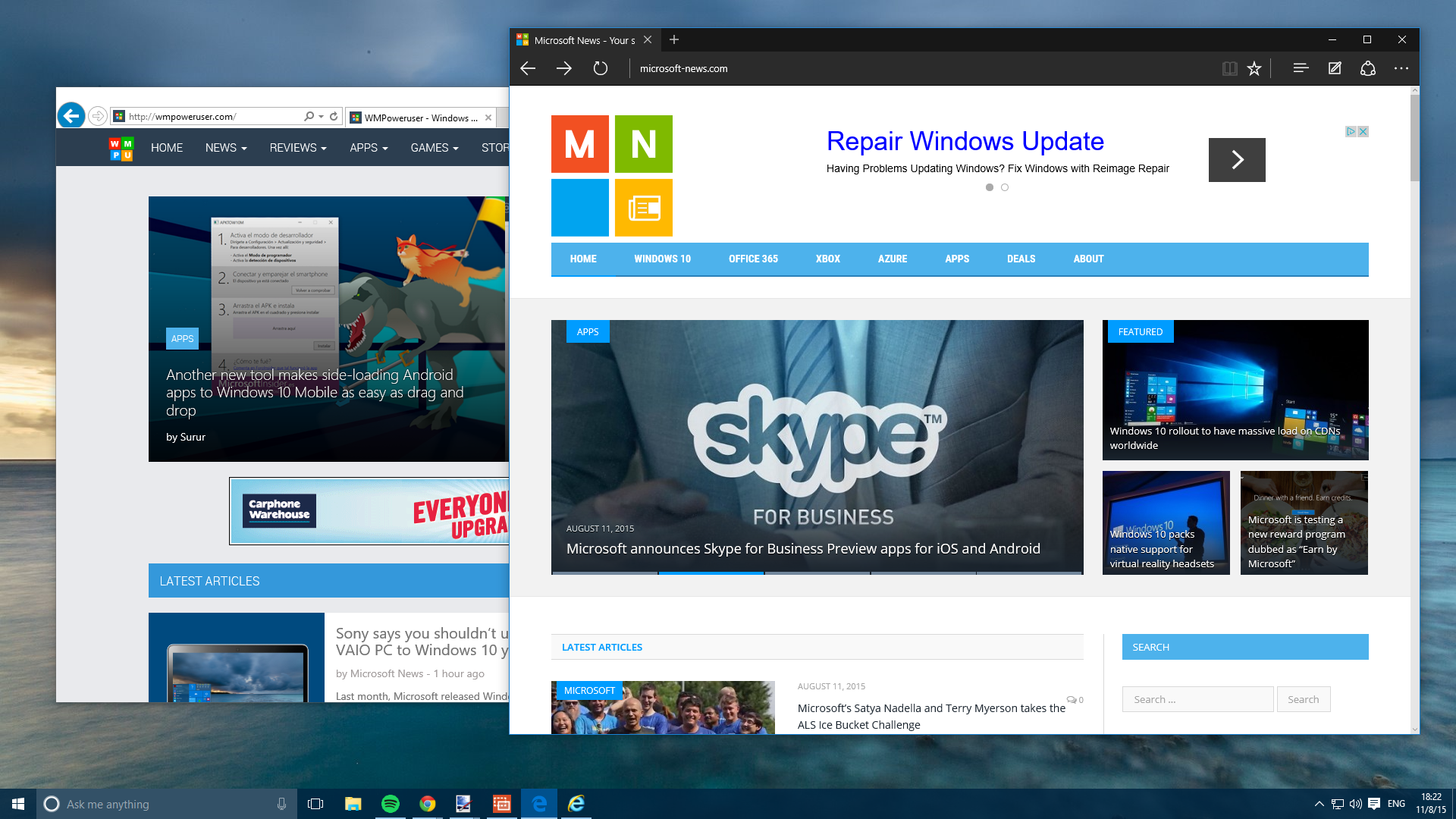Click Edge's refresh page icon
Viewport: 1456px width, 819px height.
pyautogui.click(x=600, y=68)
